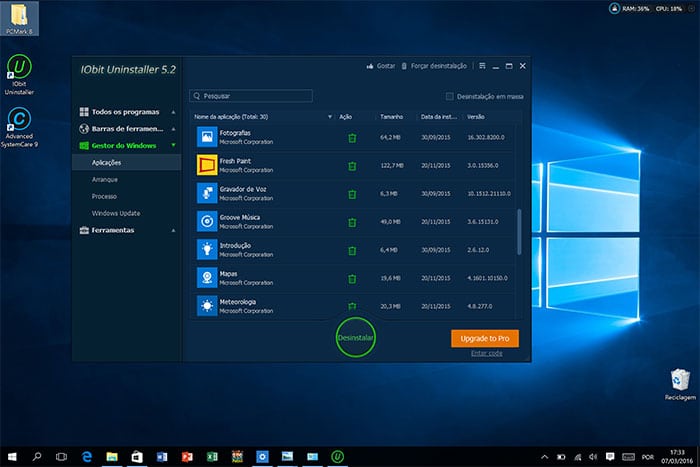
Task: Open Forçar desinstalação from the title bar
Action: tap(434, 66)
